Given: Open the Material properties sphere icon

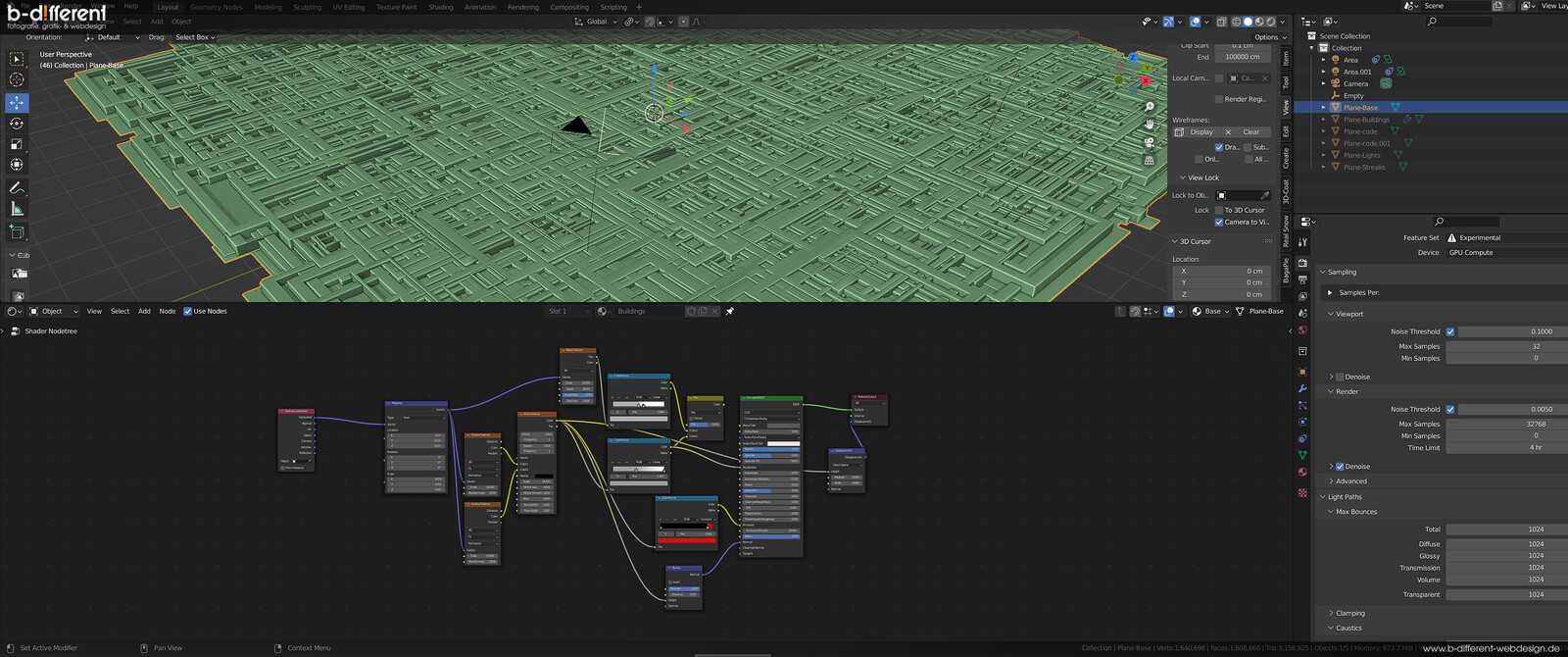Looking at the screenshot, I should (x=1302, y=472).
